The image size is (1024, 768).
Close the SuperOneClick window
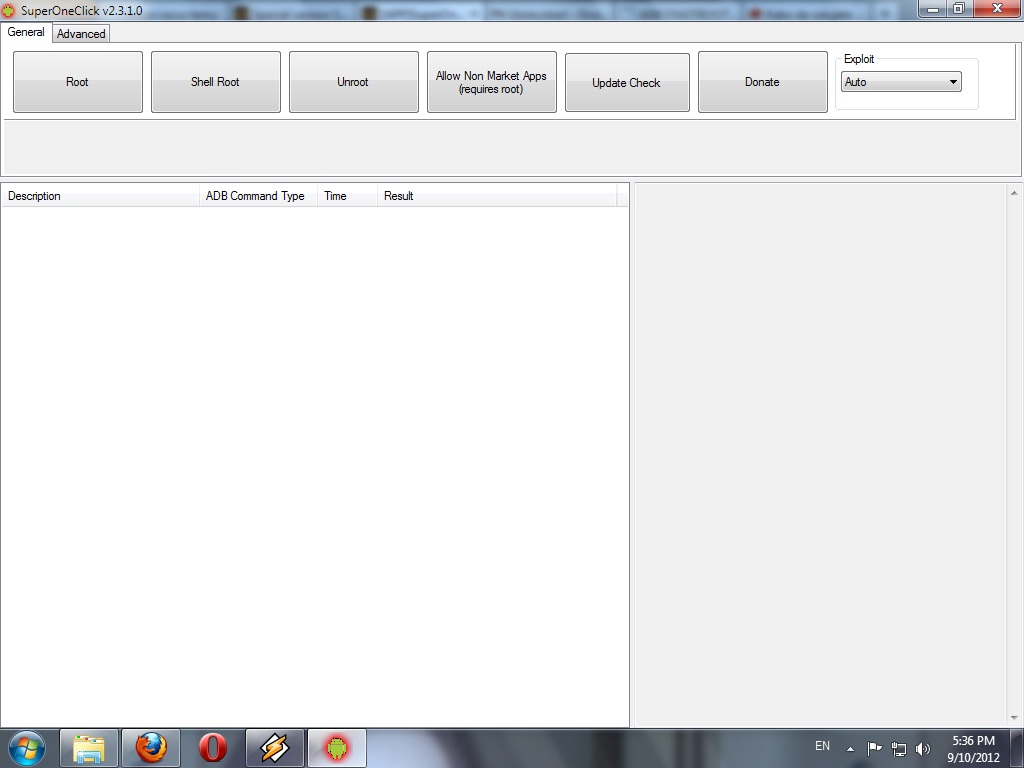click(x=997, y=8)
